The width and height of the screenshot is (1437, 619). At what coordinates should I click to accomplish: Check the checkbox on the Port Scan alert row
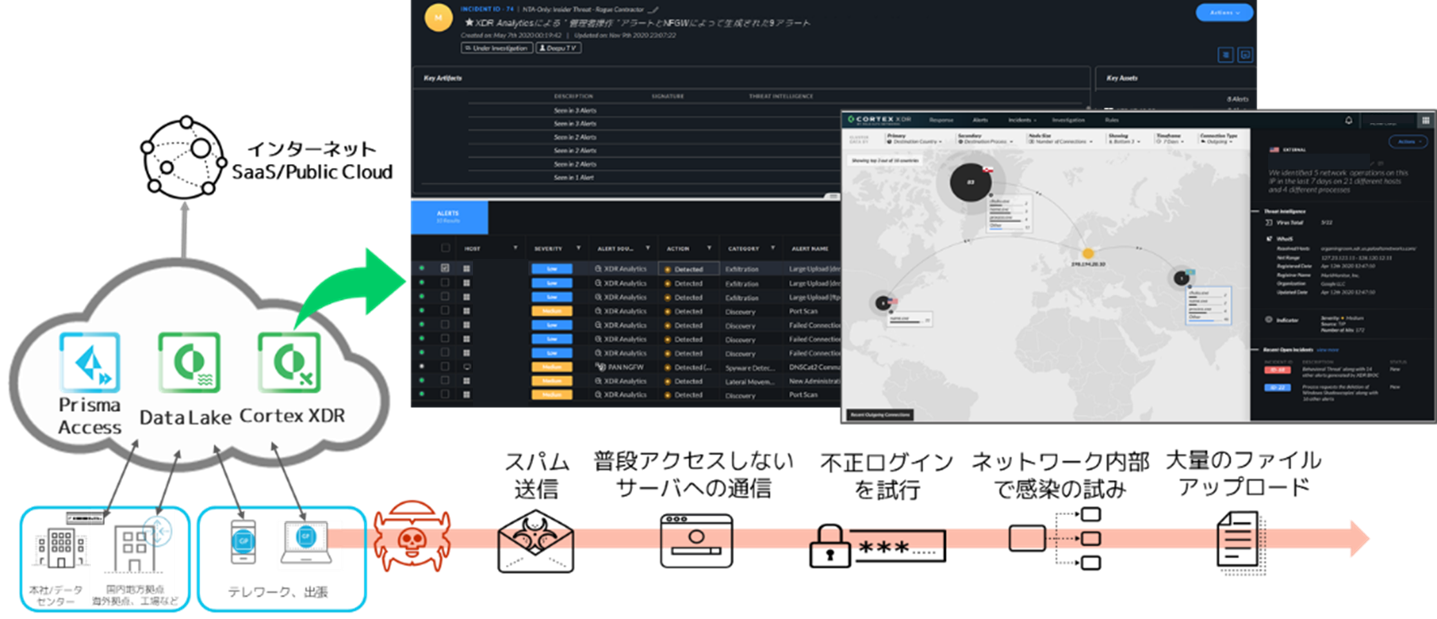pyautogui.click(x=445, y=311)
